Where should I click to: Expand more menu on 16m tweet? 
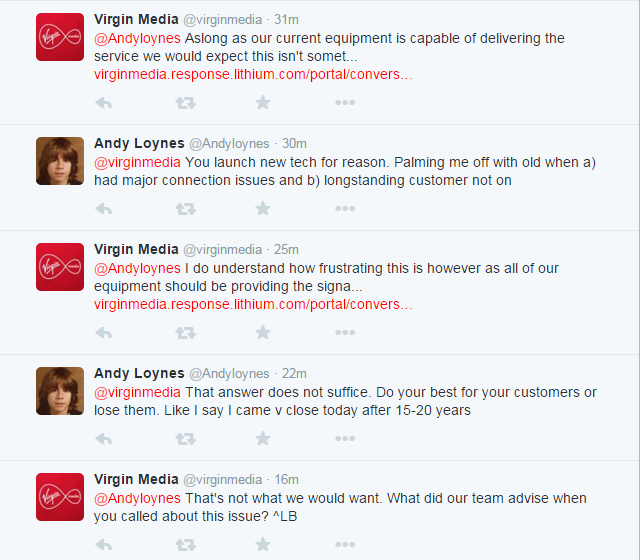tap(345, 544)
